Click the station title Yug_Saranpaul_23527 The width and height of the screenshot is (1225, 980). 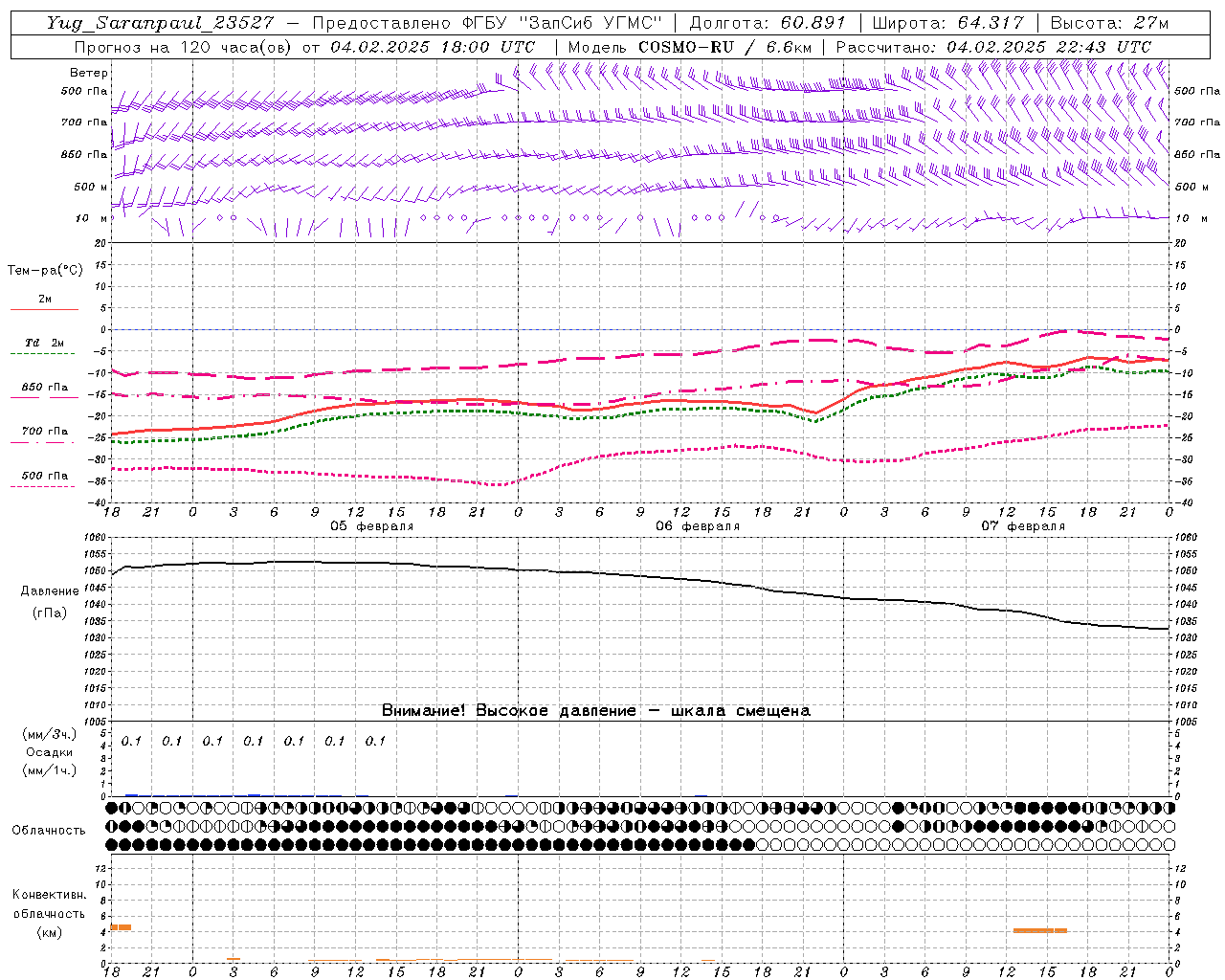(160, 23)
